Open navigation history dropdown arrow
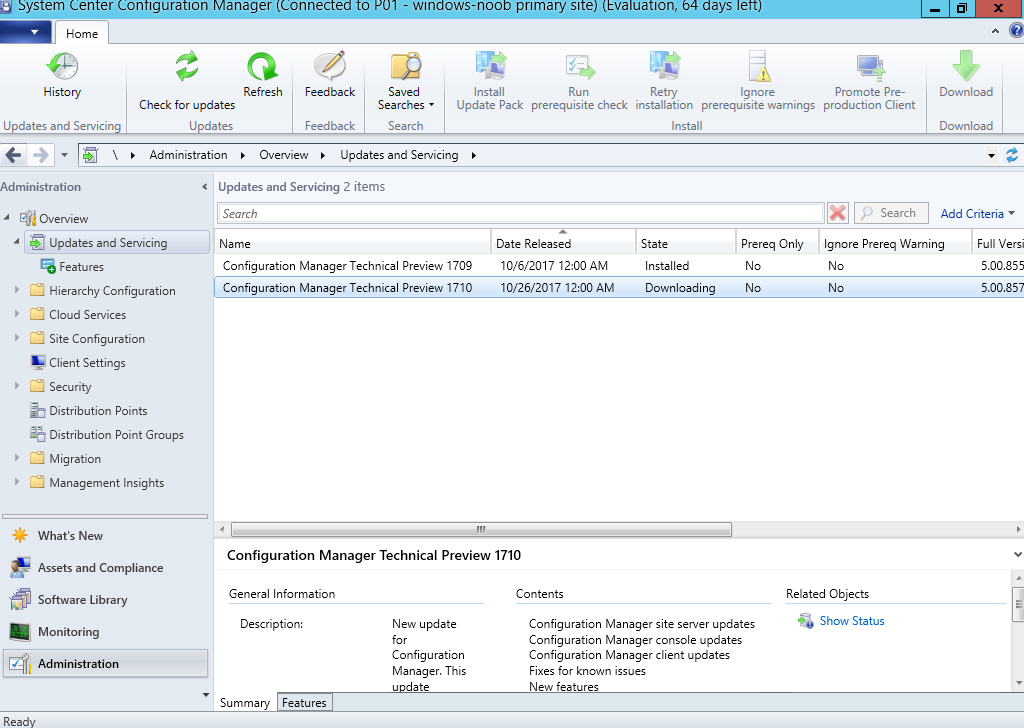 64,155
